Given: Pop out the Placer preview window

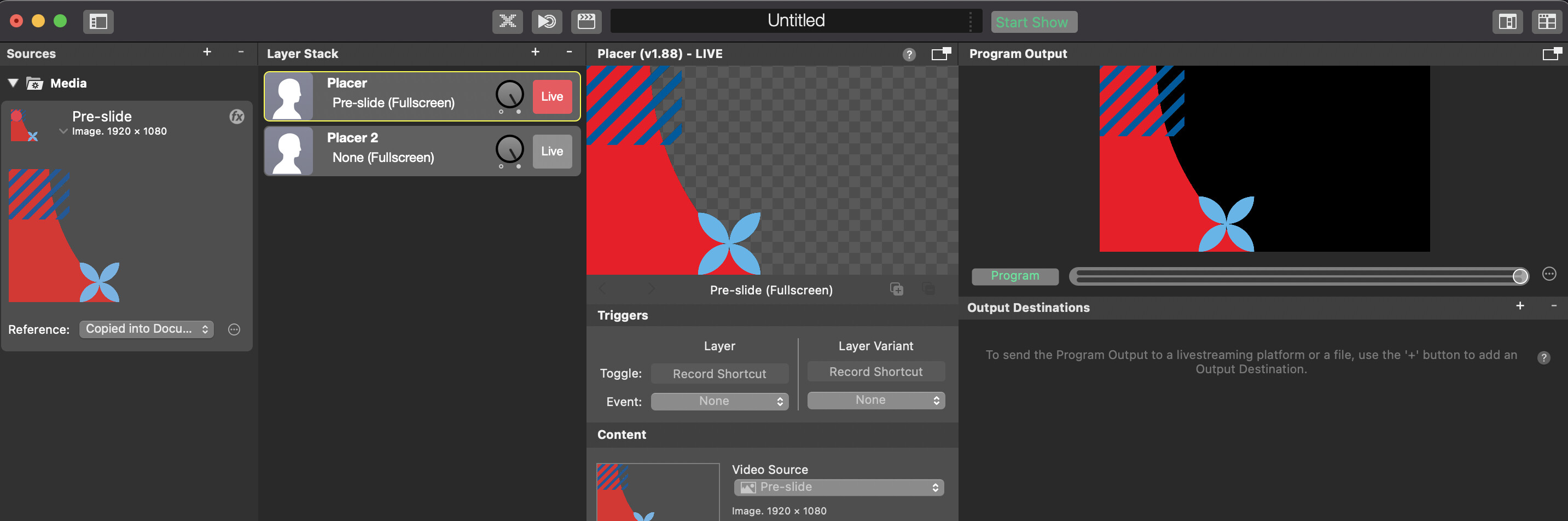Looking at the screenshot, I should (x=940, y=54).
